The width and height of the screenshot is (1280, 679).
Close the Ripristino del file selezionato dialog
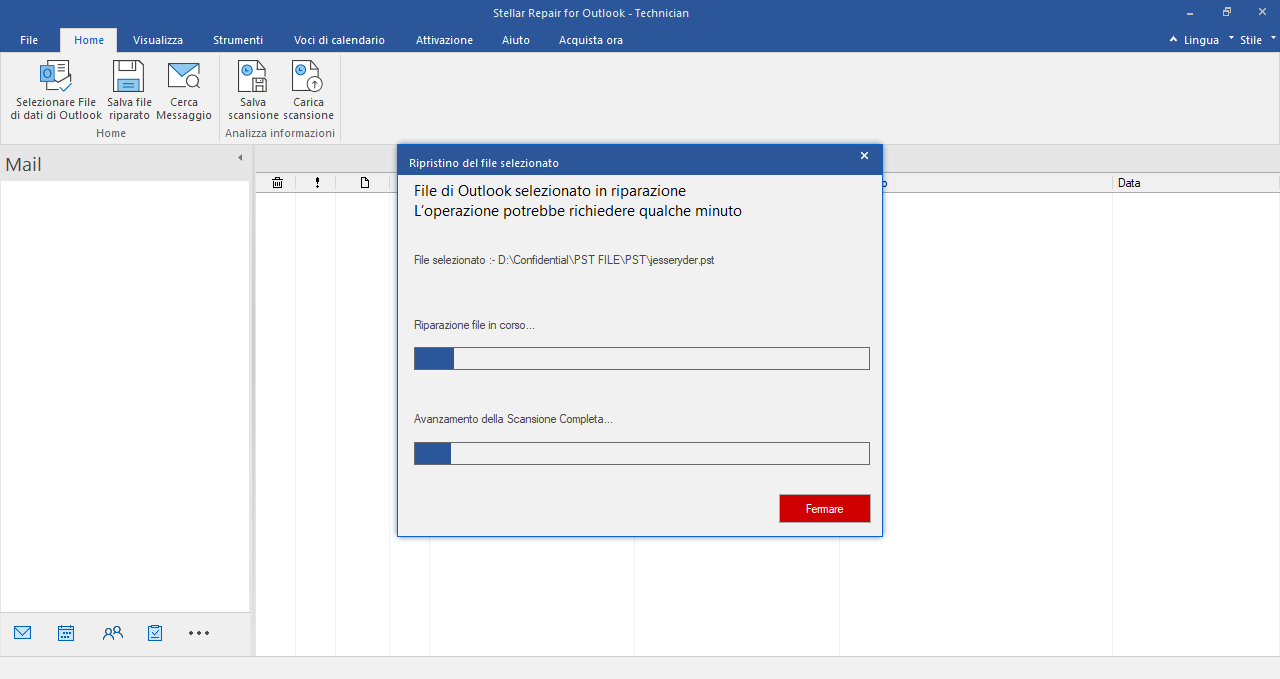click(864, 156)
